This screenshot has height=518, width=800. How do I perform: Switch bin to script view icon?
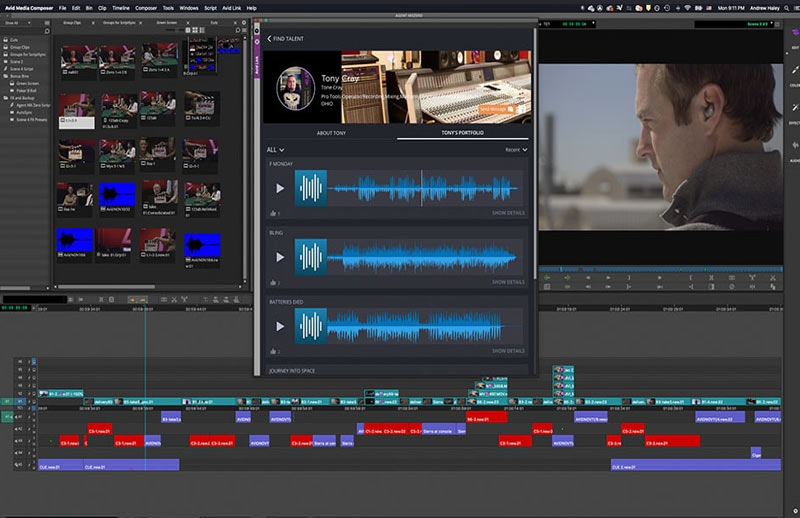click(x=202, y=31)
